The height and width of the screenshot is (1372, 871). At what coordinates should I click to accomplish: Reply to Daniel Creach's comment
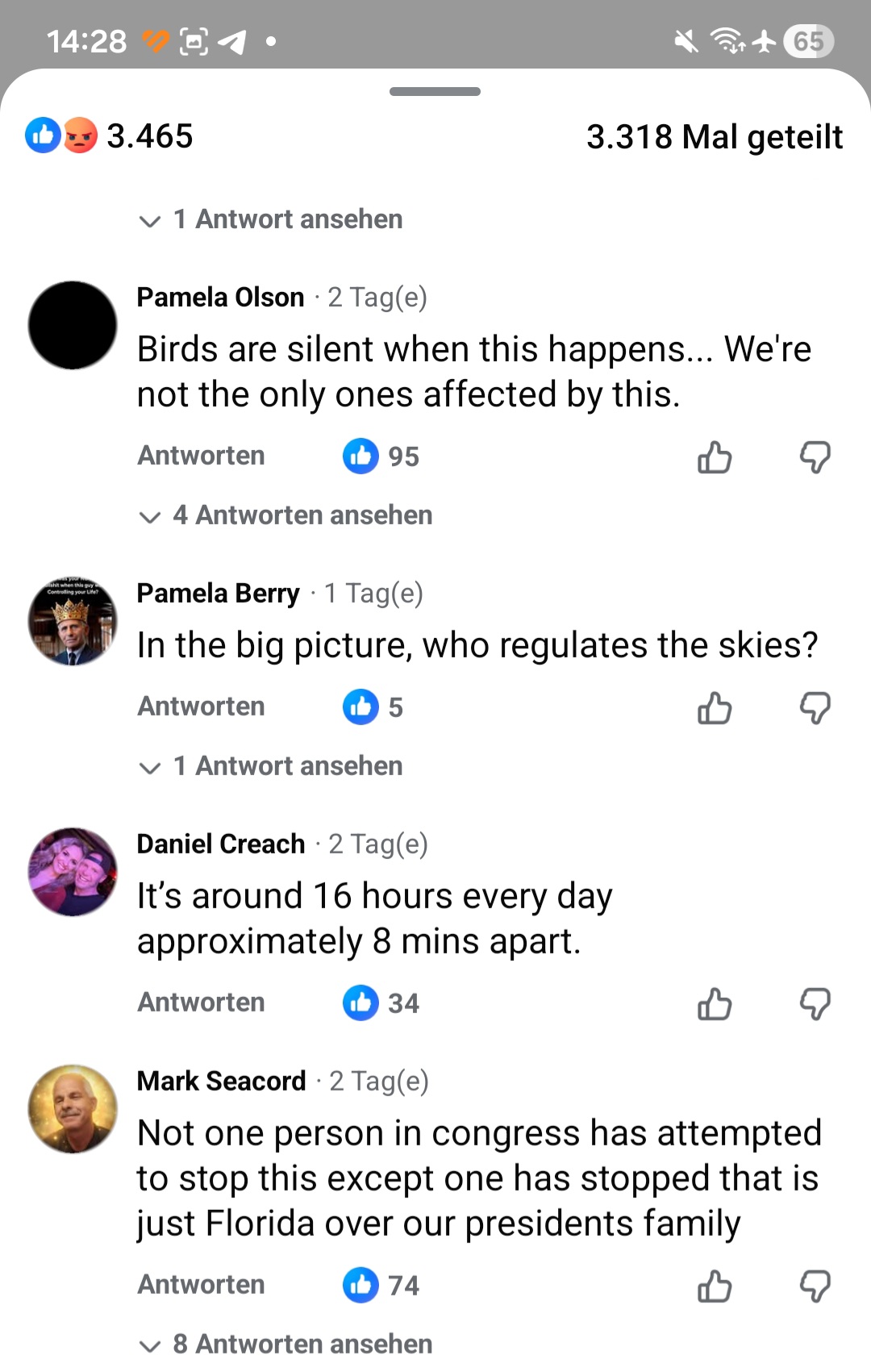(x=201, y=1003)
